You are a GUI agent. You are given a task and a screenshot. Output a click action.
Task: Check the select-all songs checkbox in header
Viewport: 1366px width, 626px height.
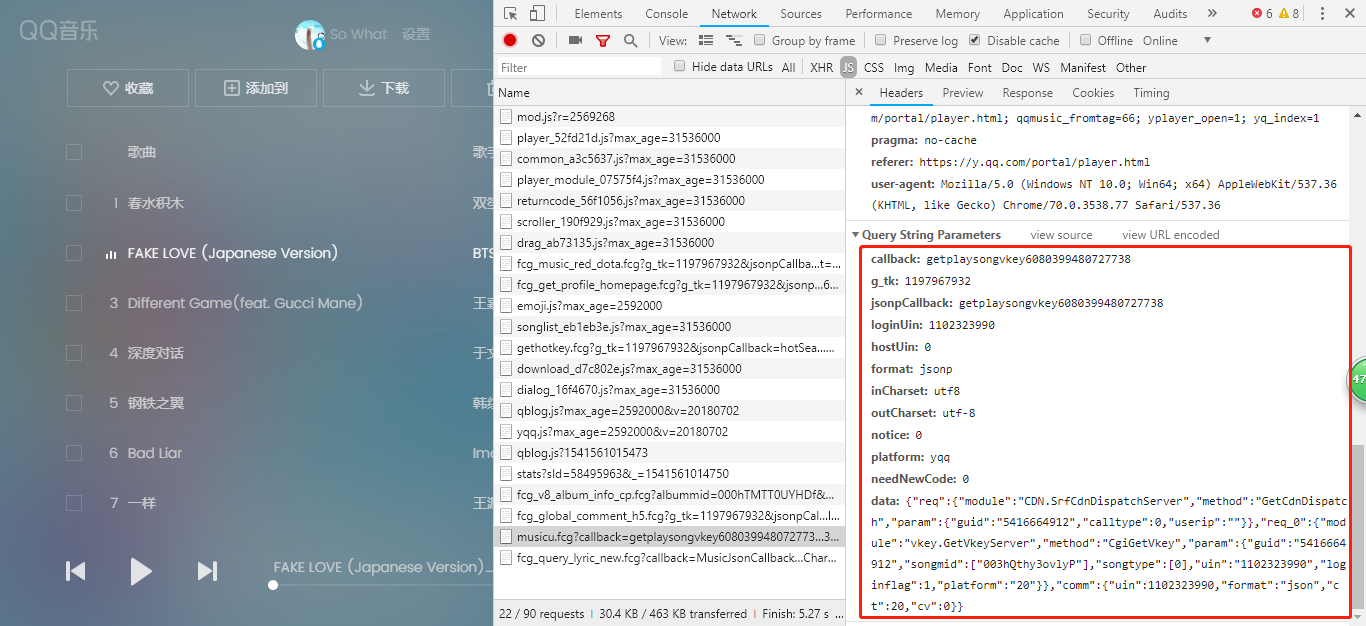(x=74, y=152)
